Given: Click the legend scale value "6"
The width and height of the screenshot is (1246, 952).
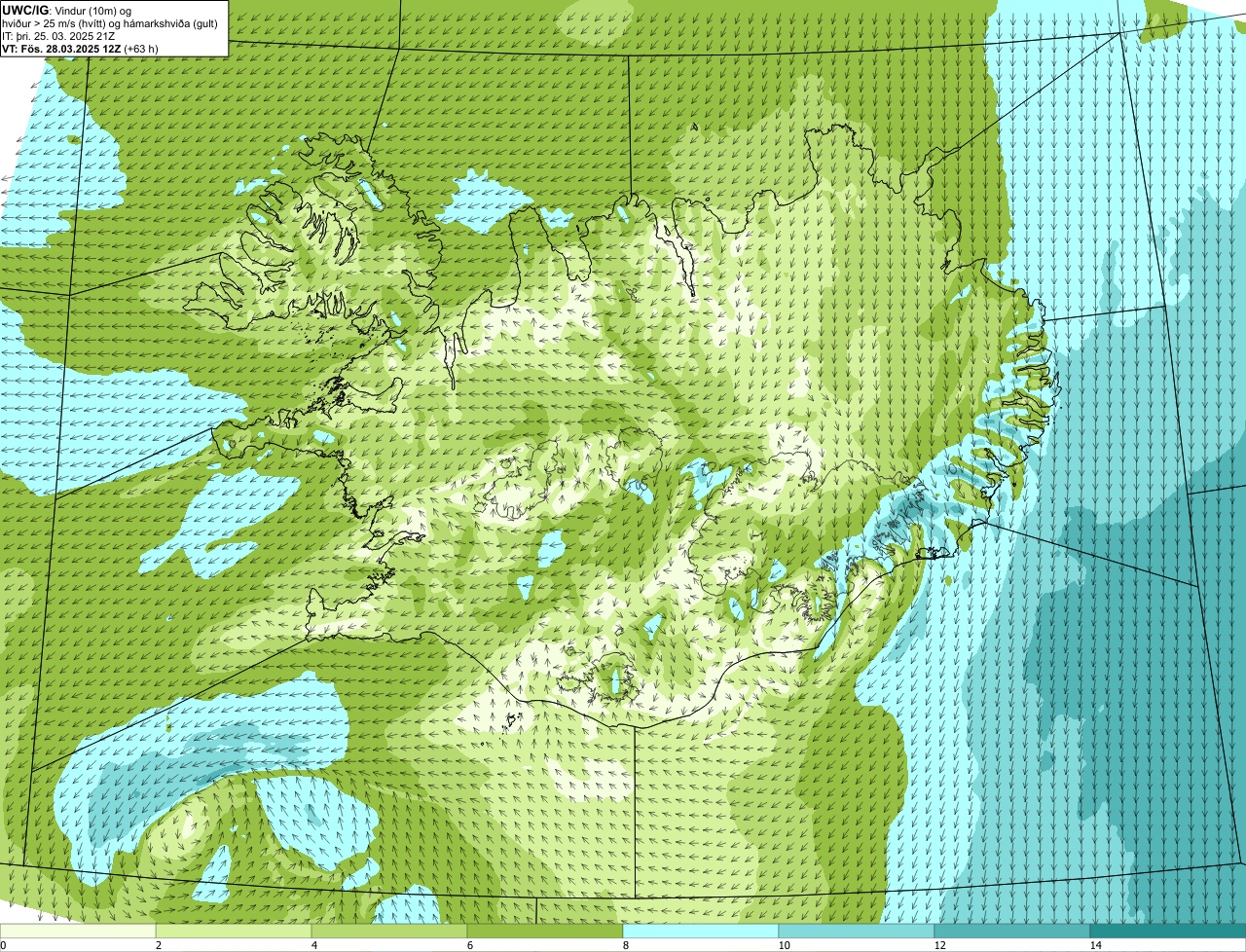Looking at the screenshot, I should click(x=470, y=945).
